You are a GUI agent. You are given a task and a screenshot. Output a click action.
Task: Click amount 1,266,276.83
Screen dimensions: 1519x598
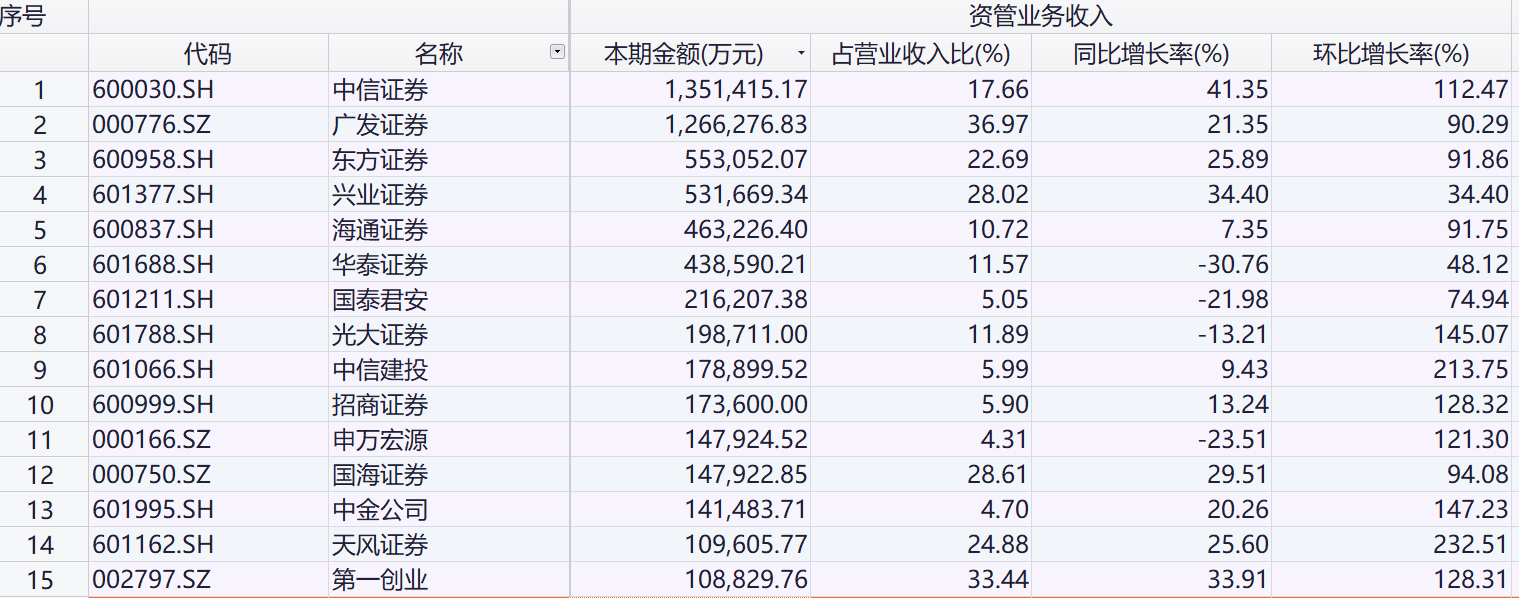point(690,125)
